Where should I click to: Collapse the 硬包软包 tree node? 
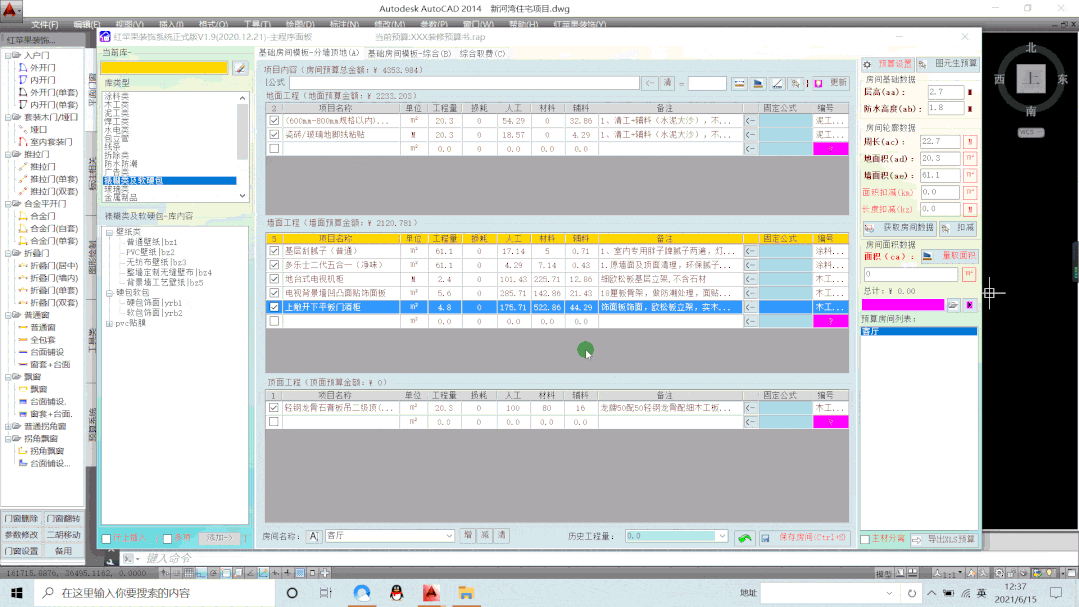[109, 293]
